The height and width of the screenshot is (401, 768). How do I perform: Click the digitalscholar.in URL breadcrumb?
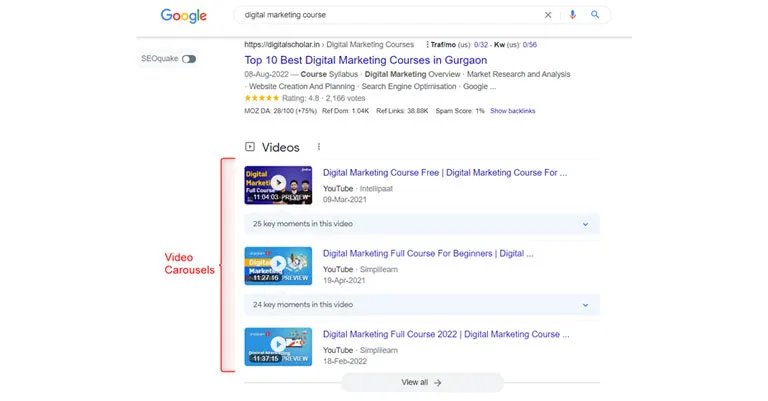(x=329, y=45)
